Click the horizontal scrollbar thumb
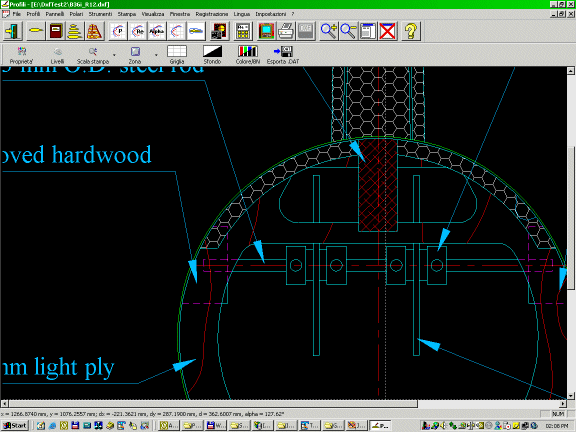The width and height of the screenshot is (576, 432). pyautogui.click(x=213, y=404)
